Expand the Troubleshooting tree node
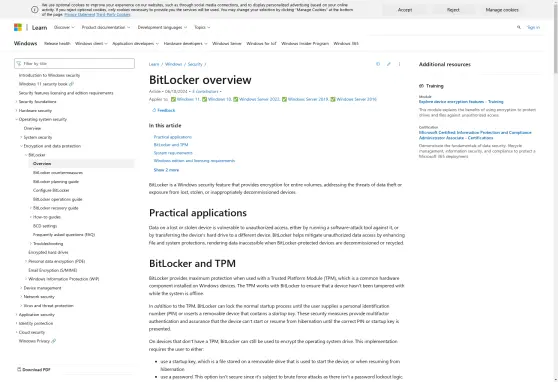 (x=31, y=244)
